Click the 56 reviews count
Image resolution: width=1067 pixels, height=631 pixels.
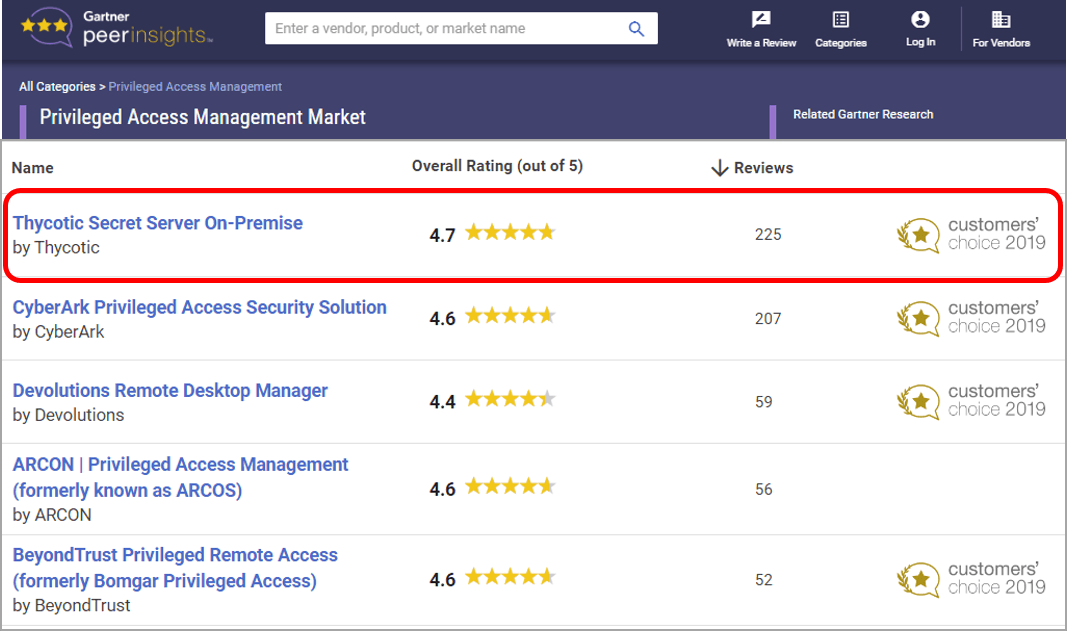[x=764, y=489]
